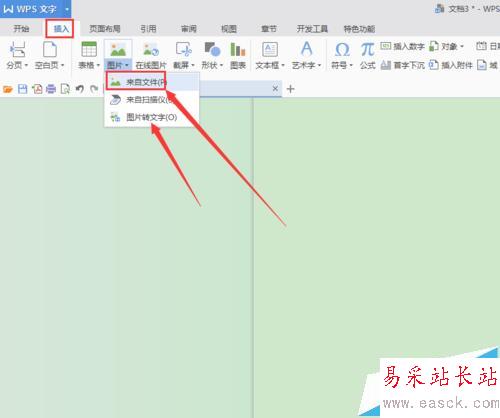Image resolution: width=500 pixels, height=418 pixels.
Task: Click the save icon in quick toolbar
Action: [23, 89]
